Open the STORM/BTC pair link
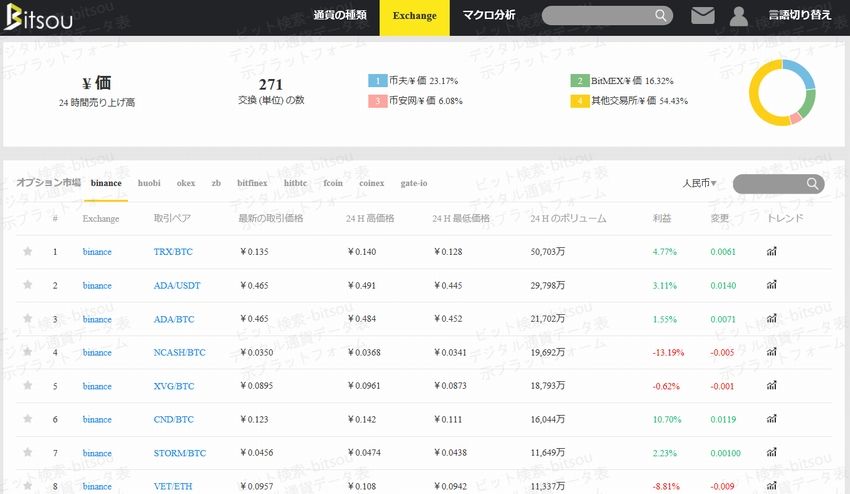850x494 pixels. pos(179,453)
